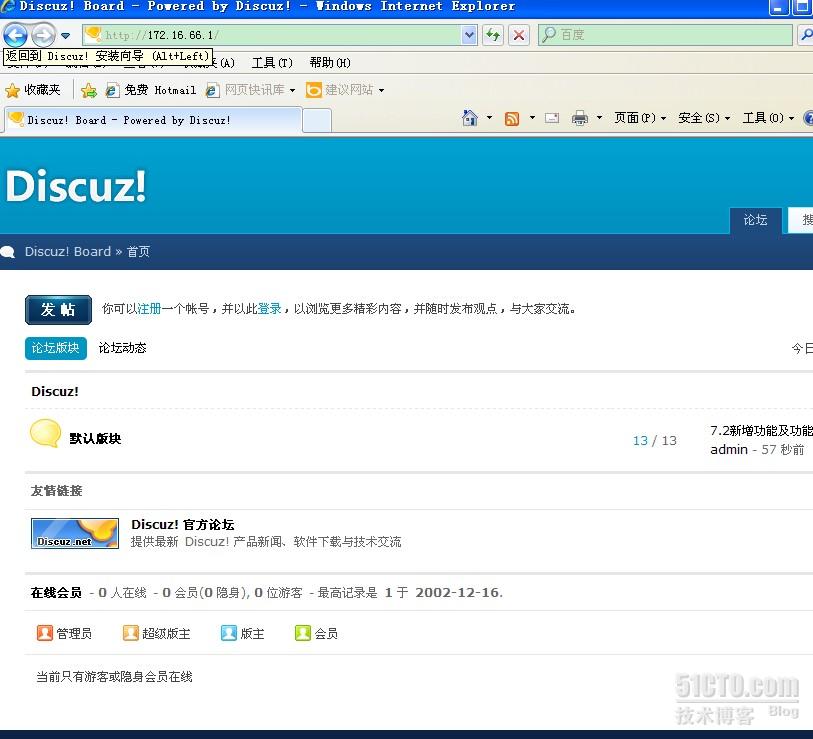813x739 pixels.
Task: Click the search box labeled 百度
Action: tap(665, 35)
